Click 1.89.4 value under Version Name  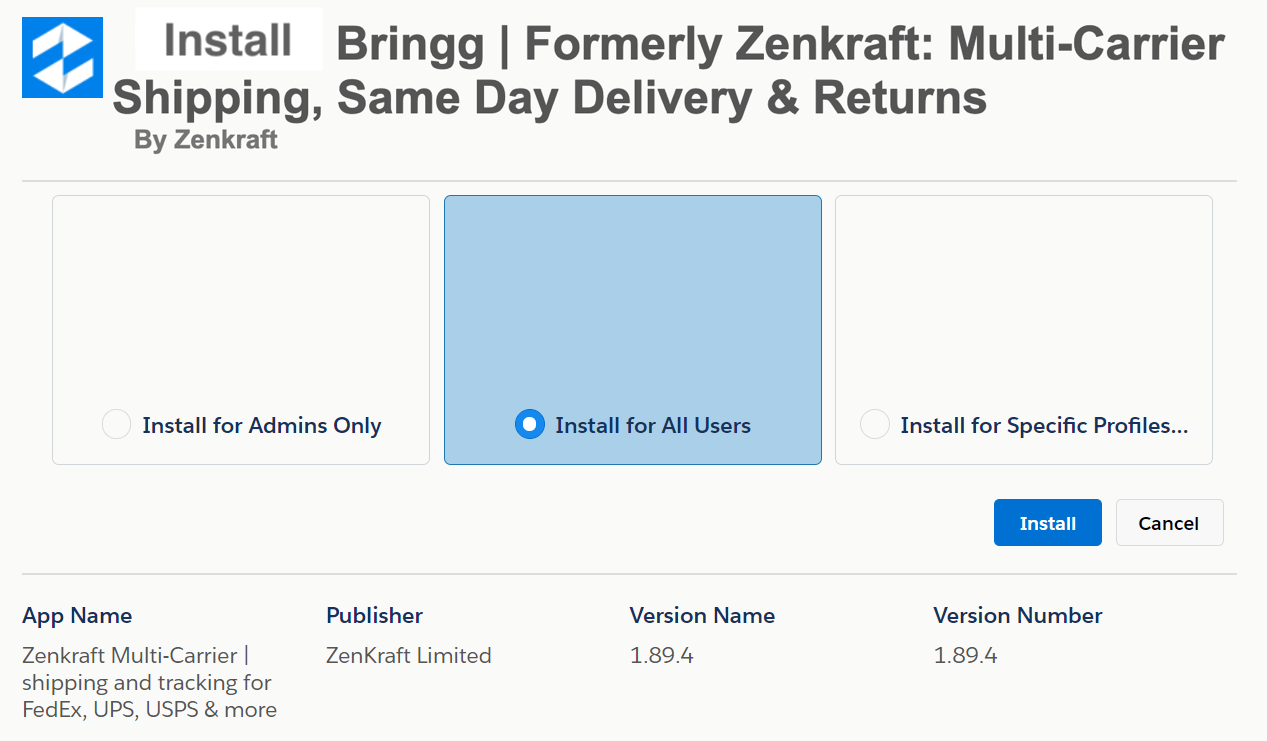(x=661, y=656)
